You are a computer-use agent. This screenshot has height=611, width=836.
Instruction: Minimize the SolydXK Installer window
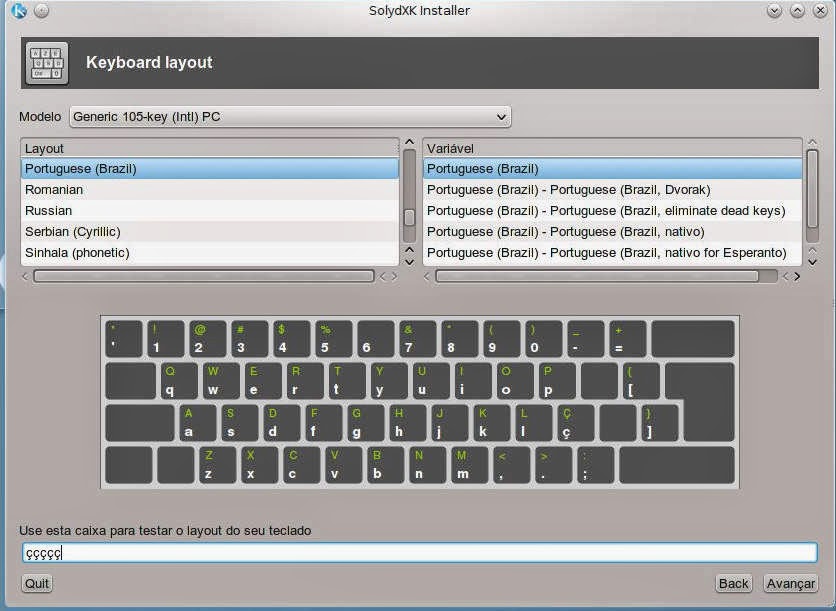click(x=775, y=11)
